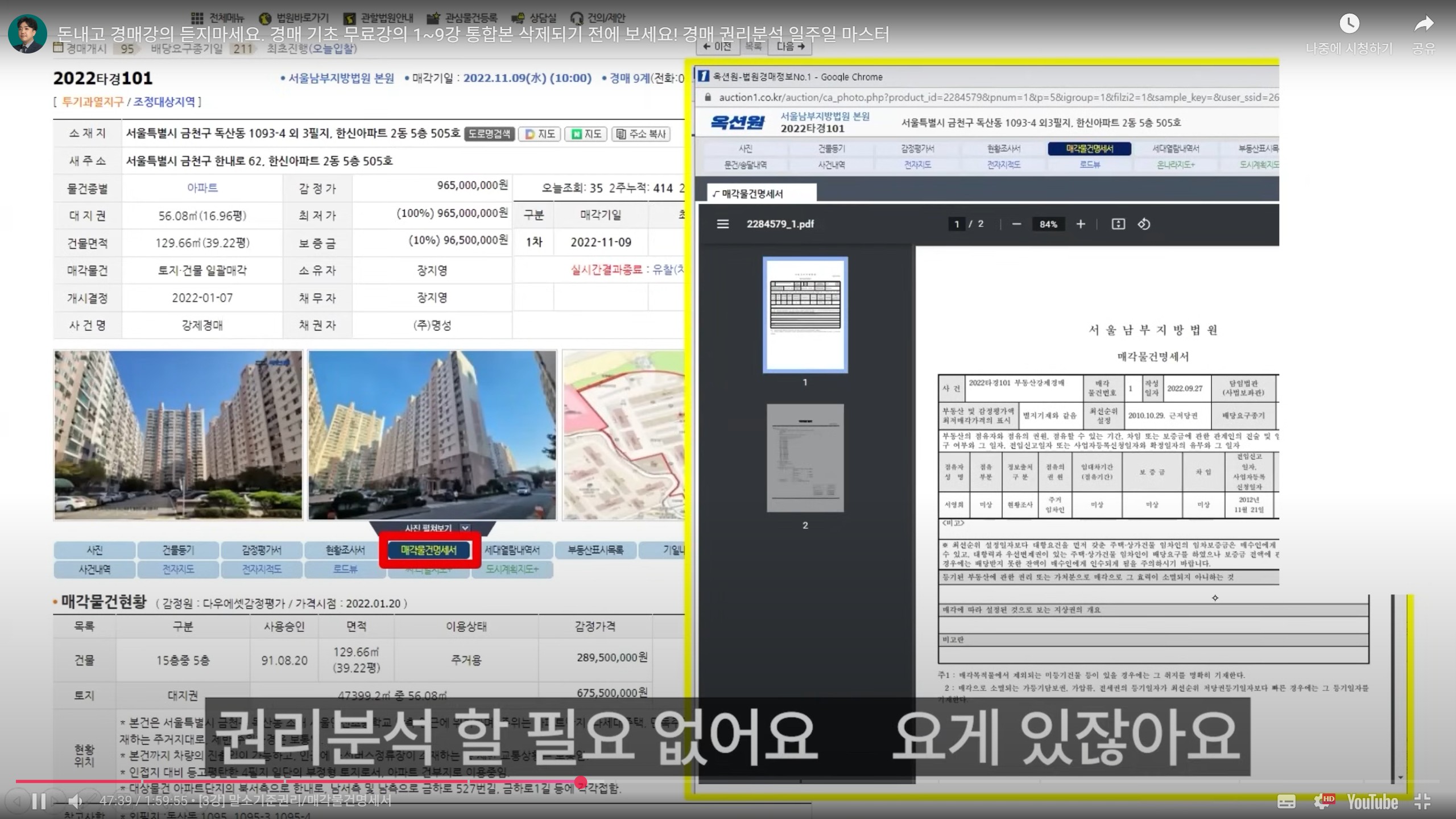The width and height of the screenshot is (1456, 819).
Task: Toggle subtitles/closed captions
Action: tap(1286, 802)
